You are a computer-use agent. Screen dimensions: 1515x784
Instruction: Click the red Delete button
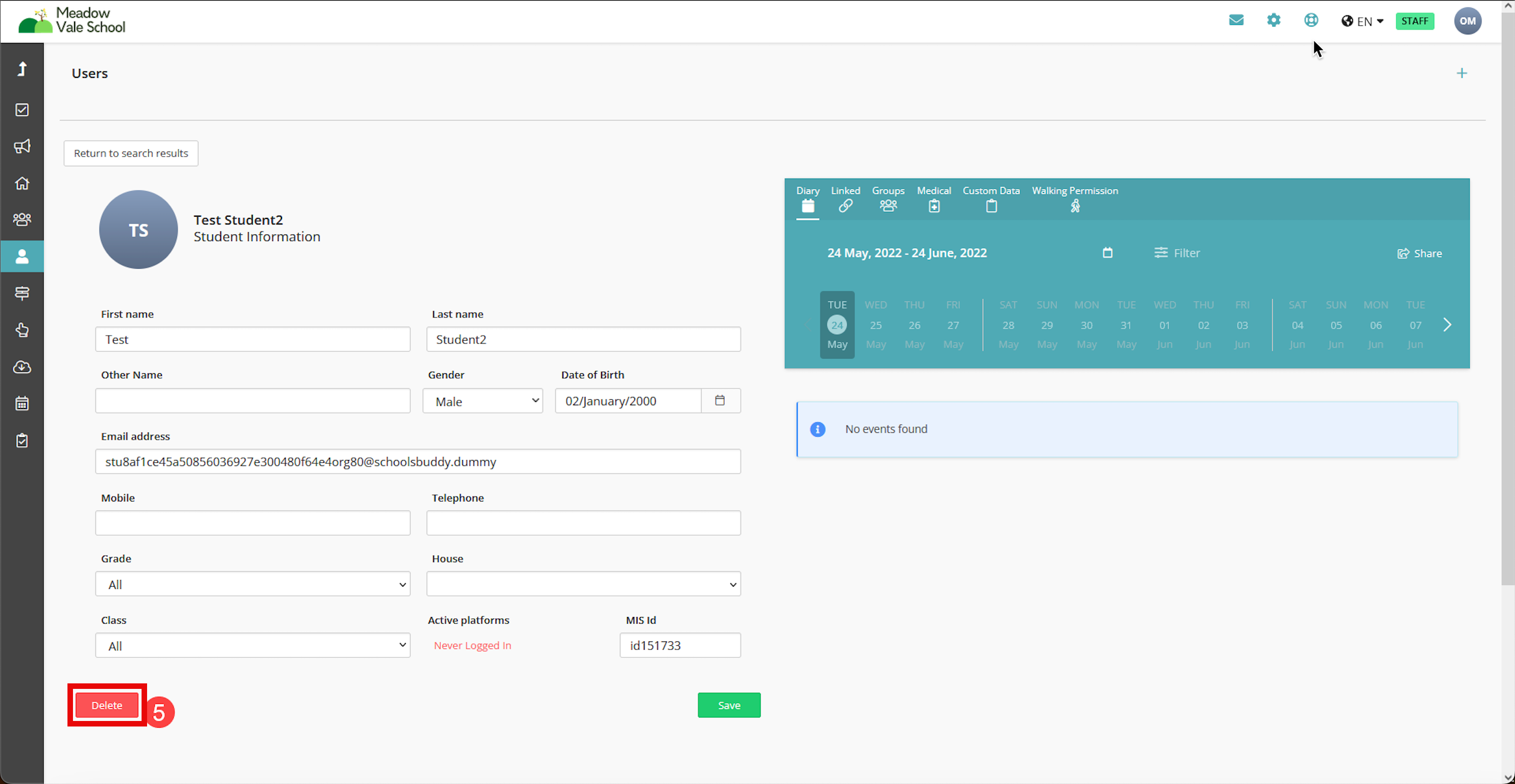(107, 705)
